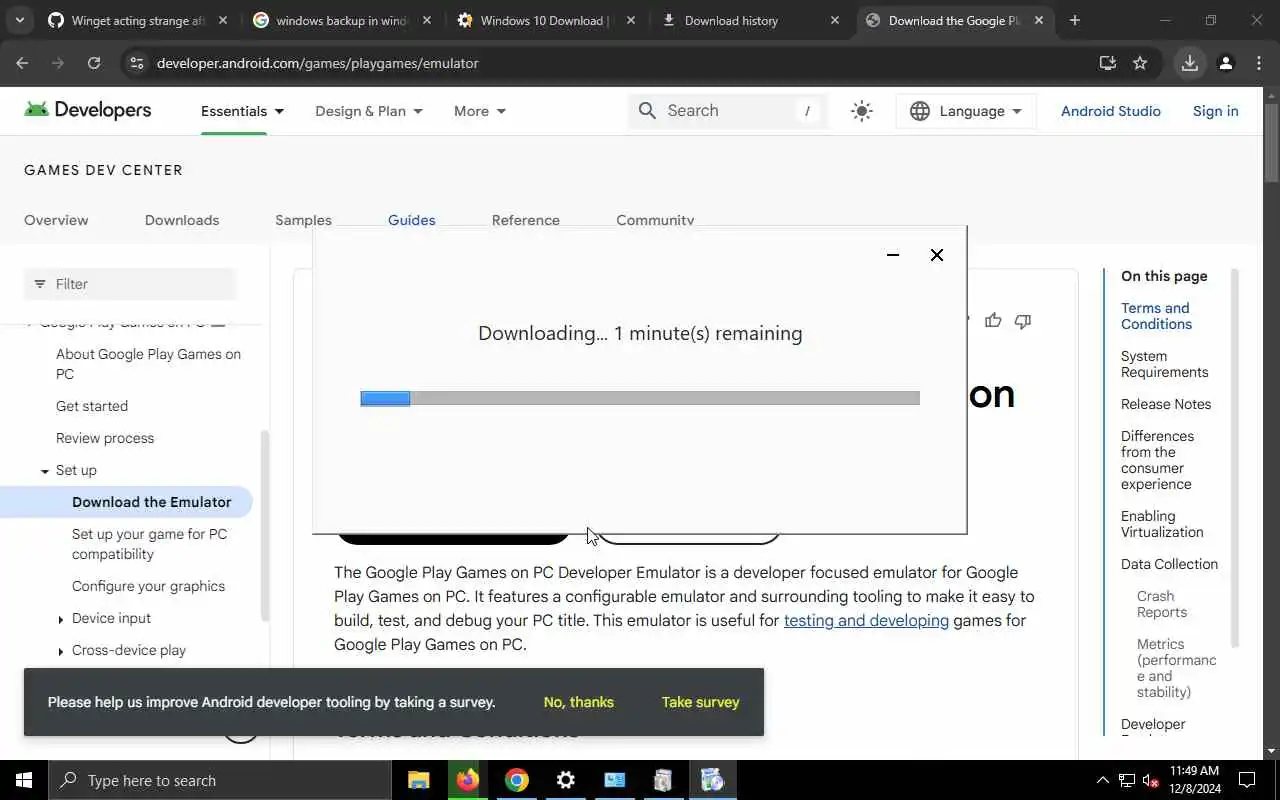Click the download progress bar
This screenshot has height=800, width=1280.
point(640,398)
